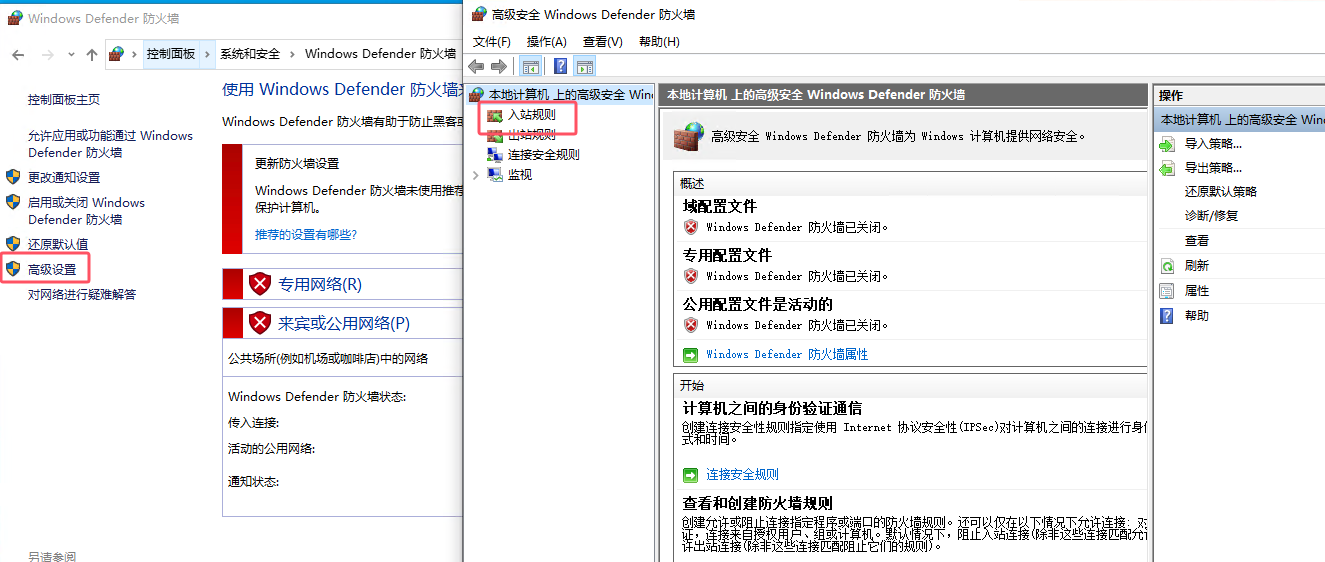Click red shield icon under 专用配置文件
1325x562 pixels.
point(691,276)
